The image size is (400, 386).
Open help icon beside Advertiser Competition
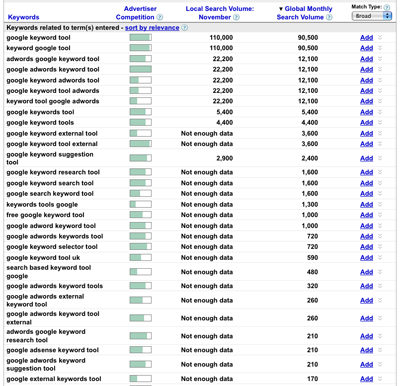coord(160,17)
